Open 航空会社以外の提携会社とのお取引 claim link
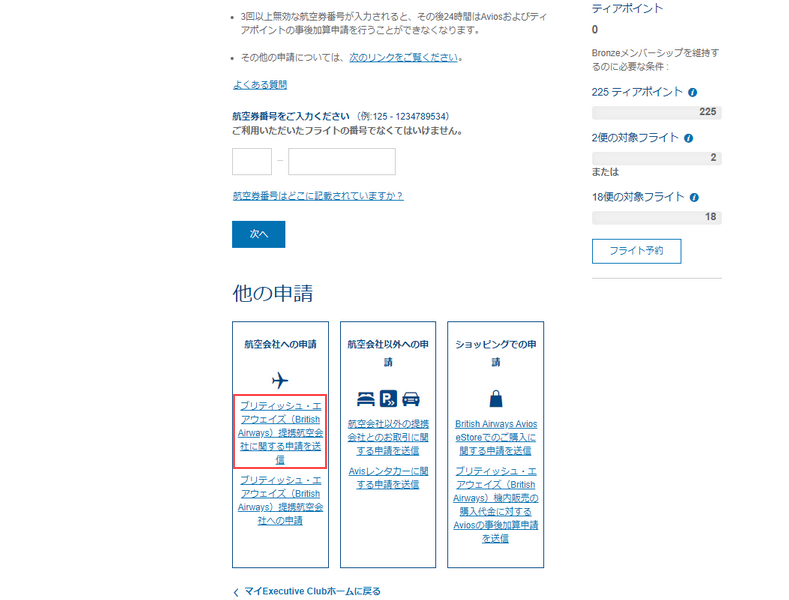 pyautogui.click(x=388, y=437)
